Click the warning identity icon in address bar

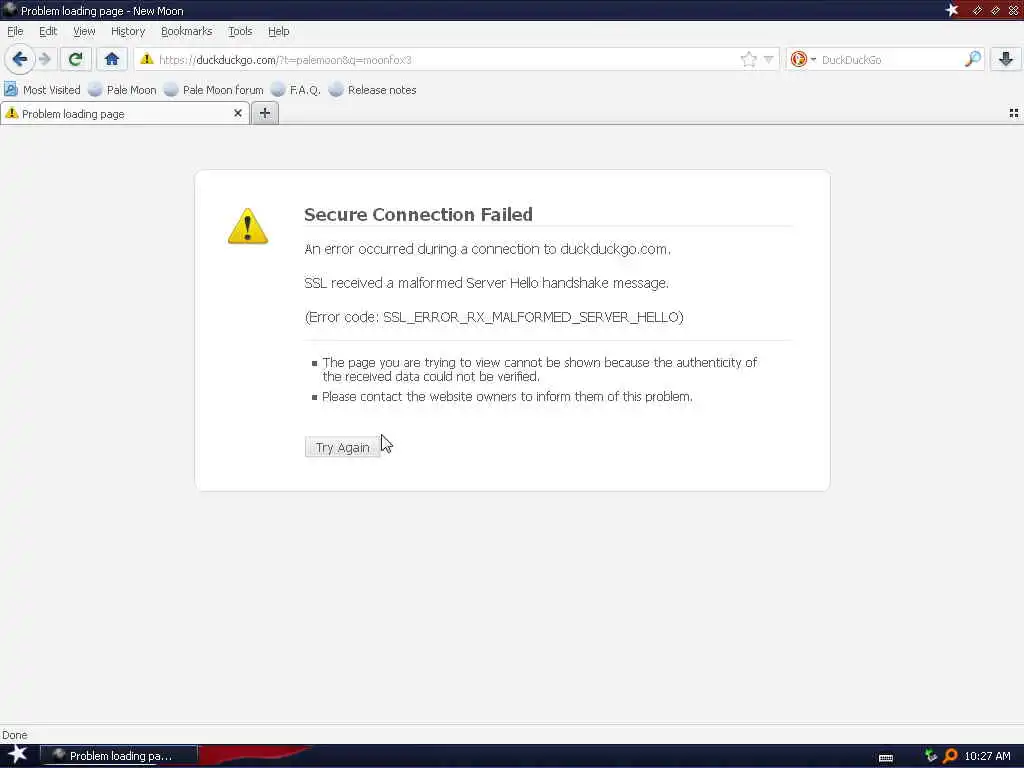pos(147,59)
